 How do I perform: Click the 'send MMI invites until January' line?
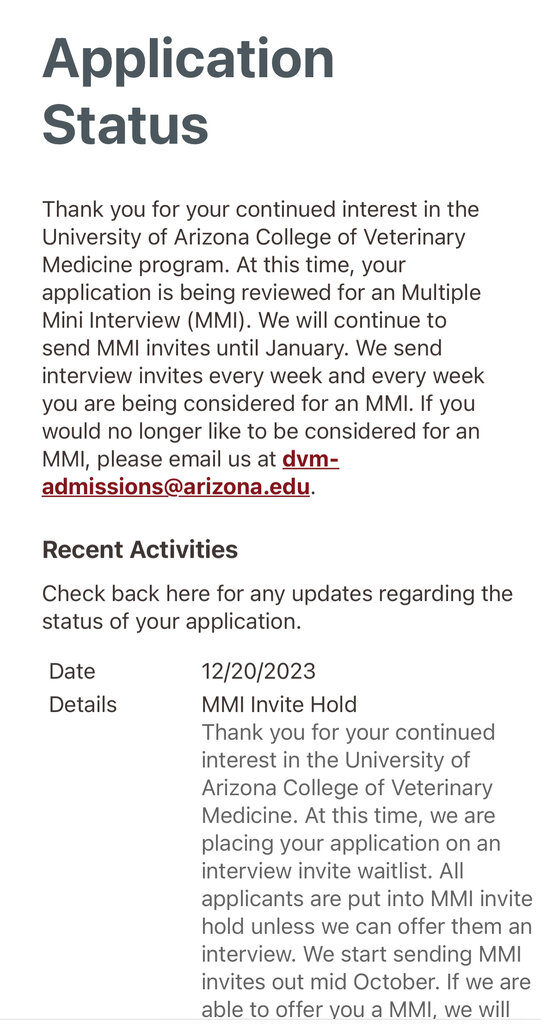point(242,349)
